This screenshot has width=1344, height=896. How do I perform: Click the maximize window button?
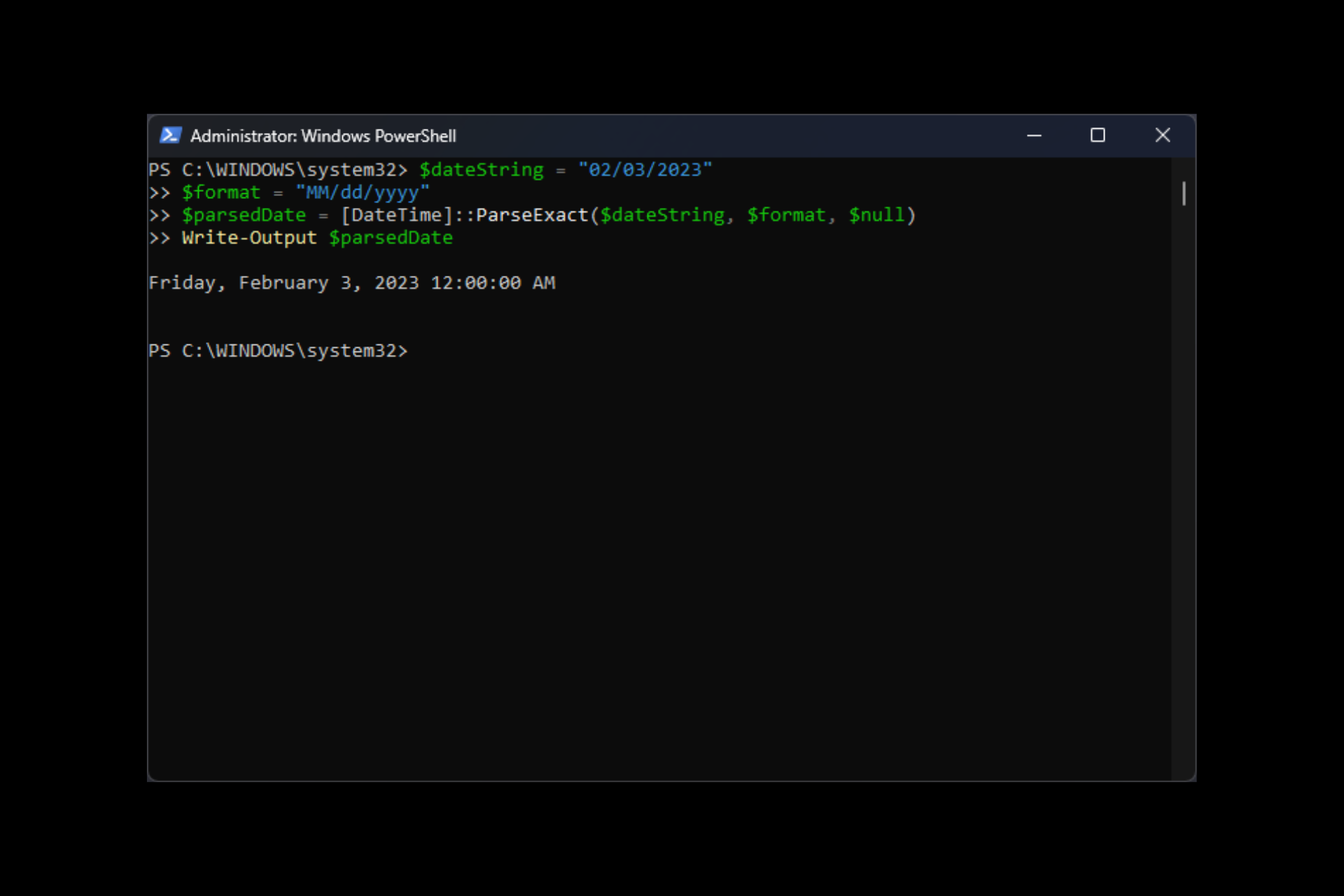pos(1097,135)
